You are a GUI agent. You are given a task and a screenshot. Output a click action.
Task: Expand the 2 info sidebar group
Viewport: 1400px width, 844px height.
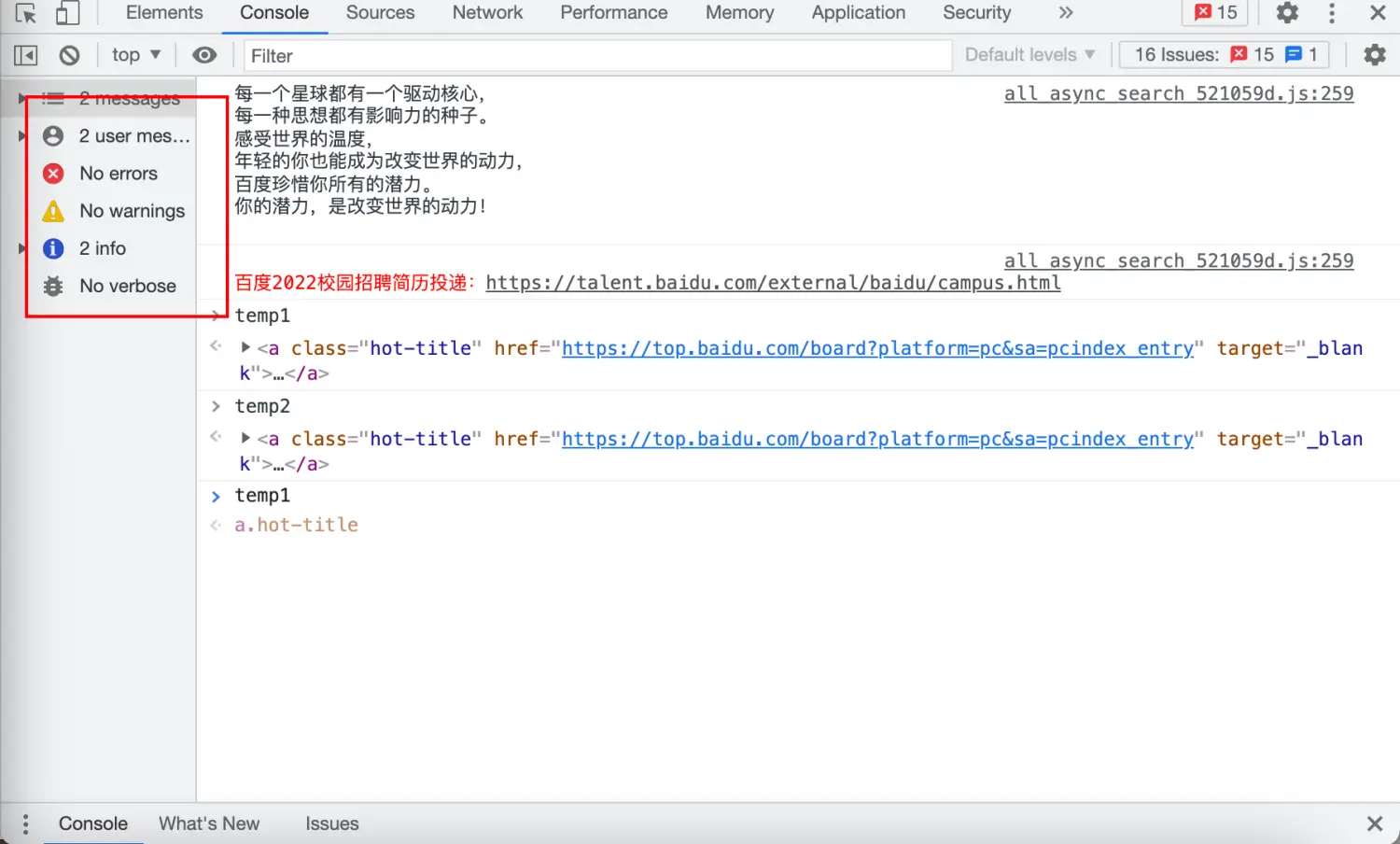point(22,248)
